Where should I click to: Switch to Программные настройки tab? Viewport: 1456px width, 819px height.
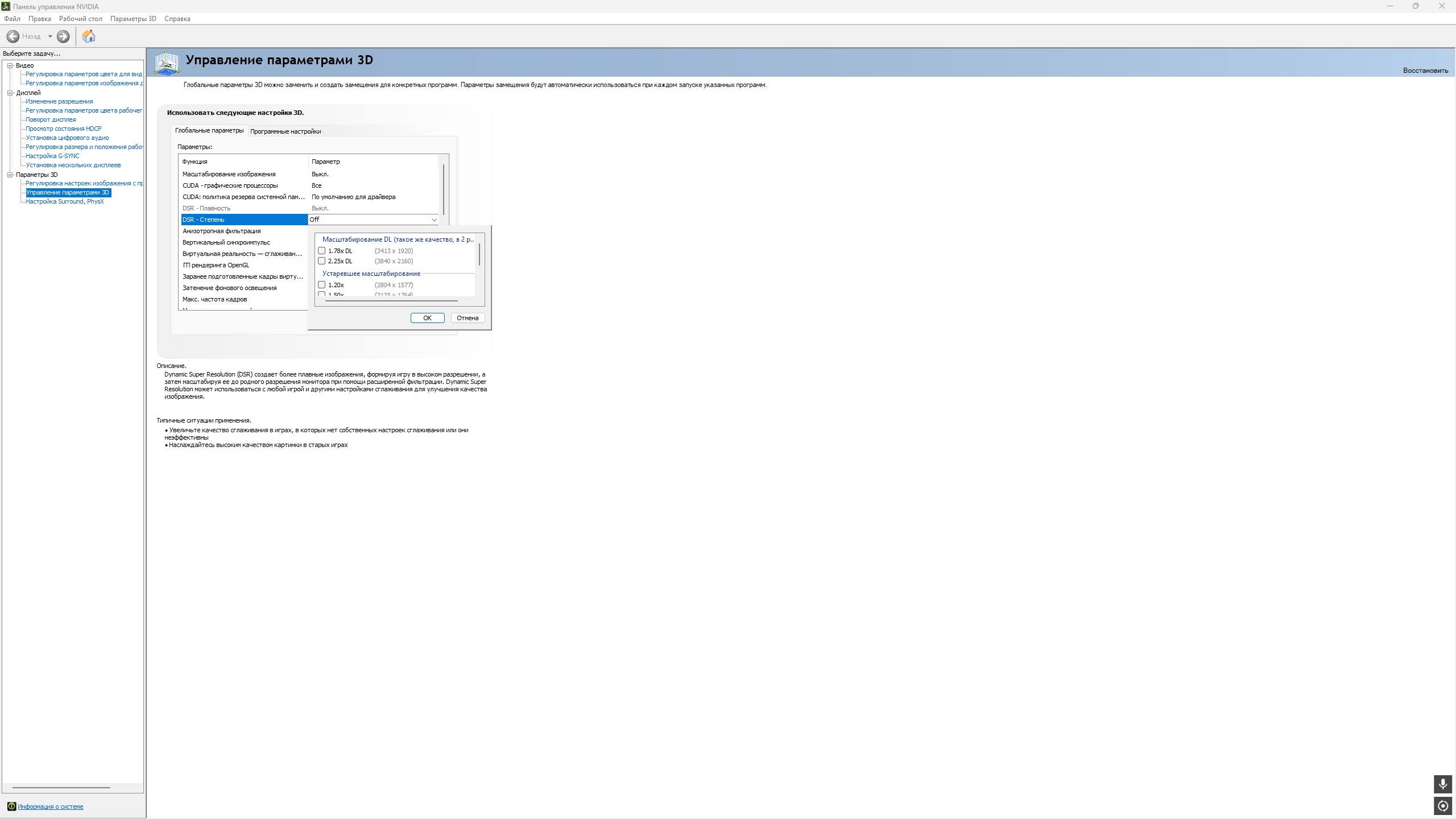(286, 131)
